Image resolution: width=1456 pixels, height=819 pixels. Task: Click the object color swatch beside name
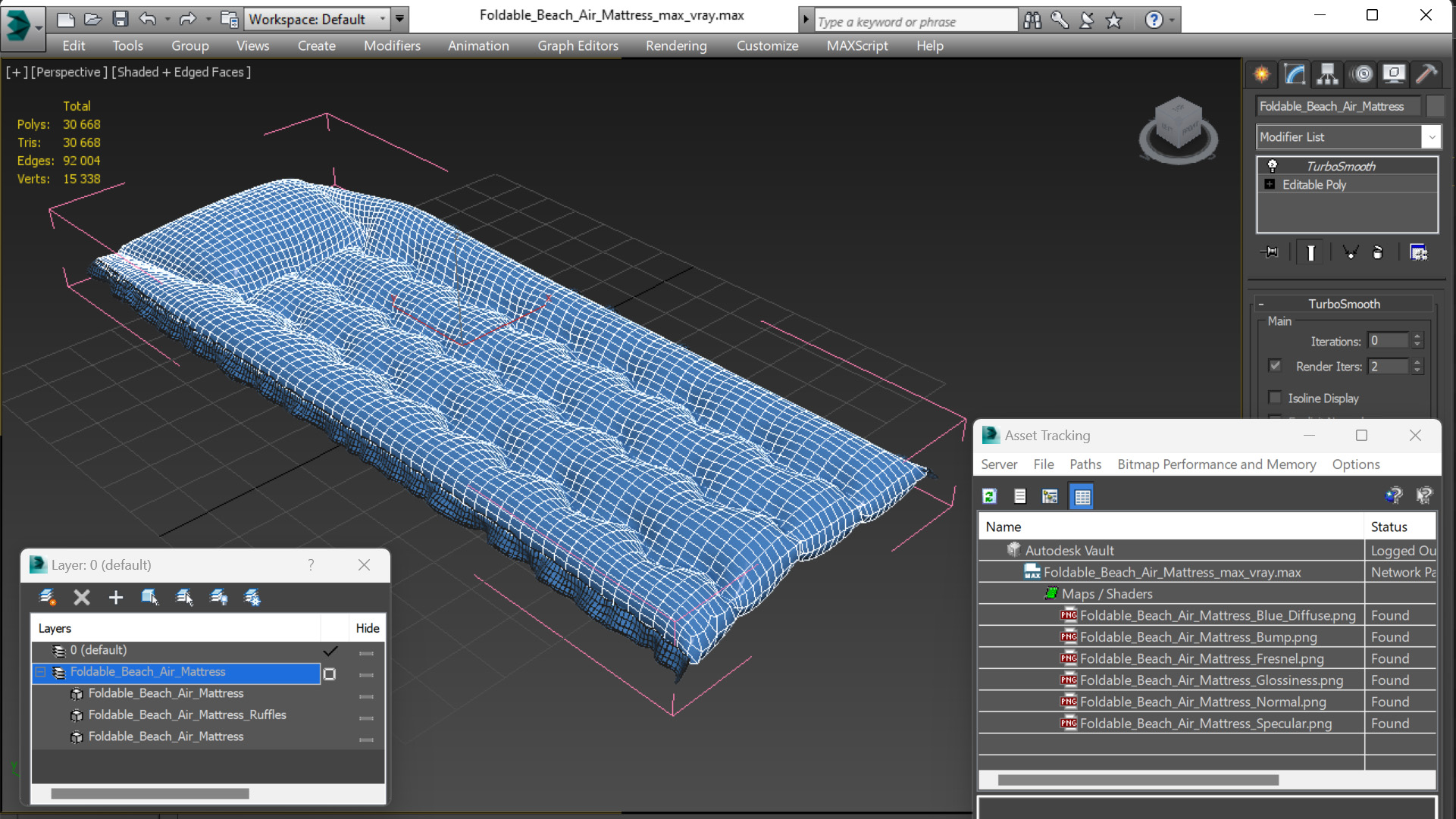(1434, 106)
